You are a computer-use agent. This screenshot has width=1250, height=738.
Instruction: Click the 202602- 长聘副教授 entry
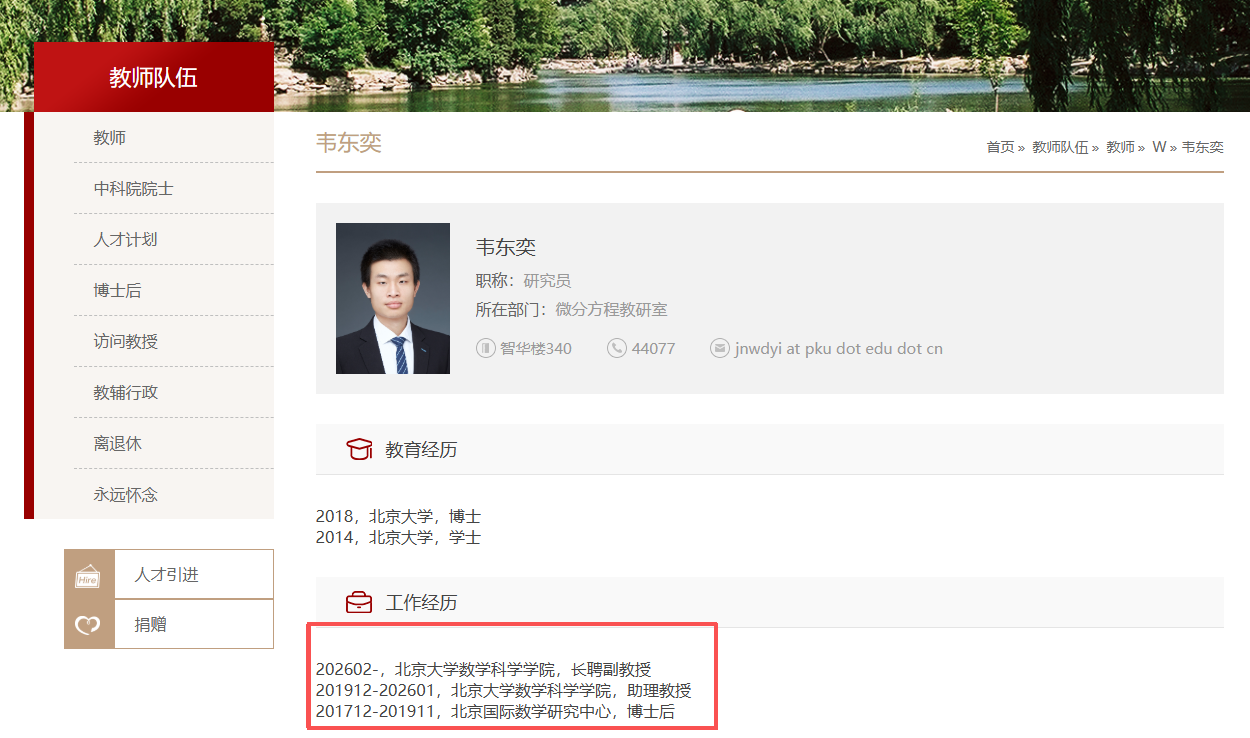point(484,670)
